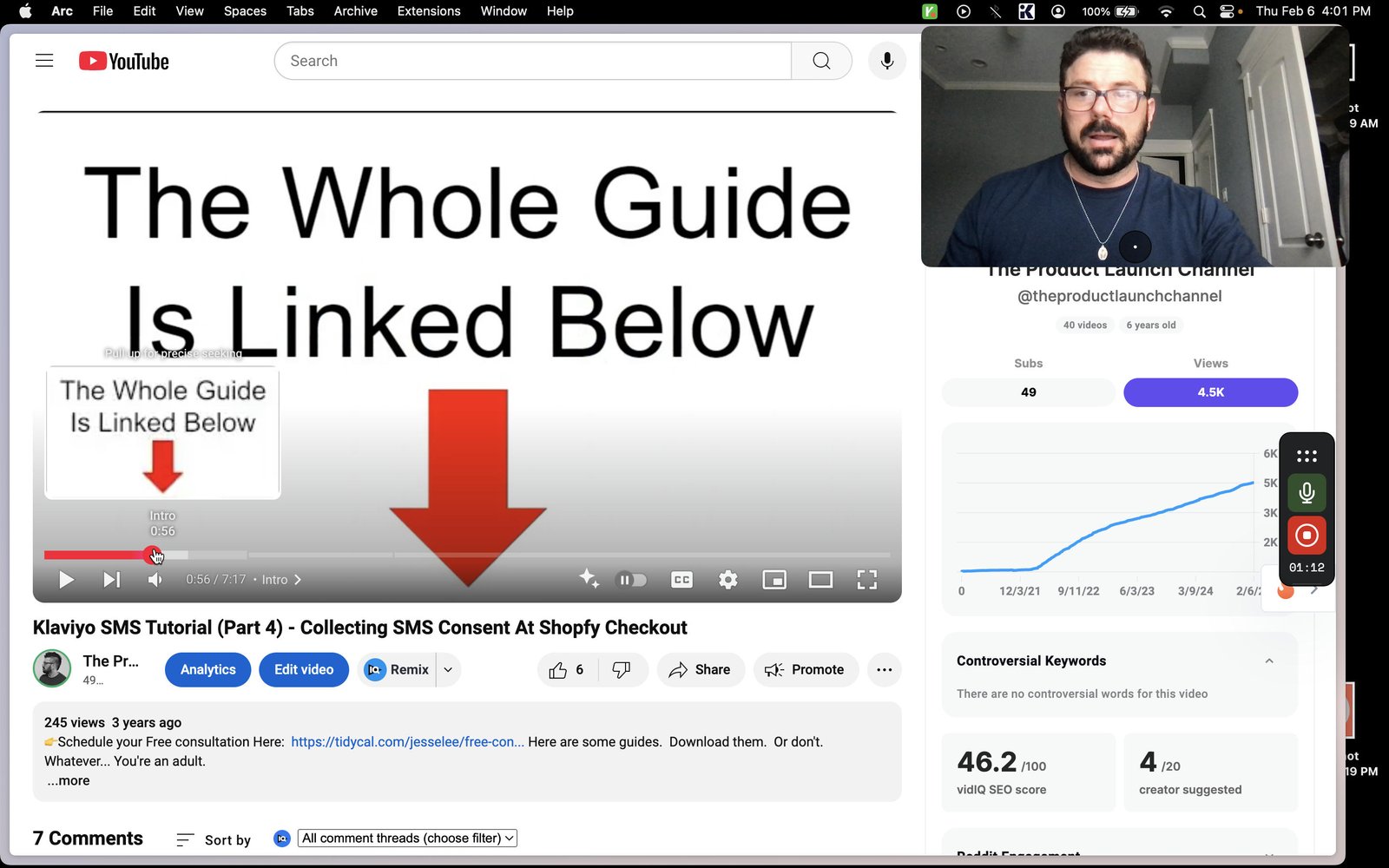The image size is (1389, 868).
Task: Go to YouTube home via logo
Action: (124, 61)
